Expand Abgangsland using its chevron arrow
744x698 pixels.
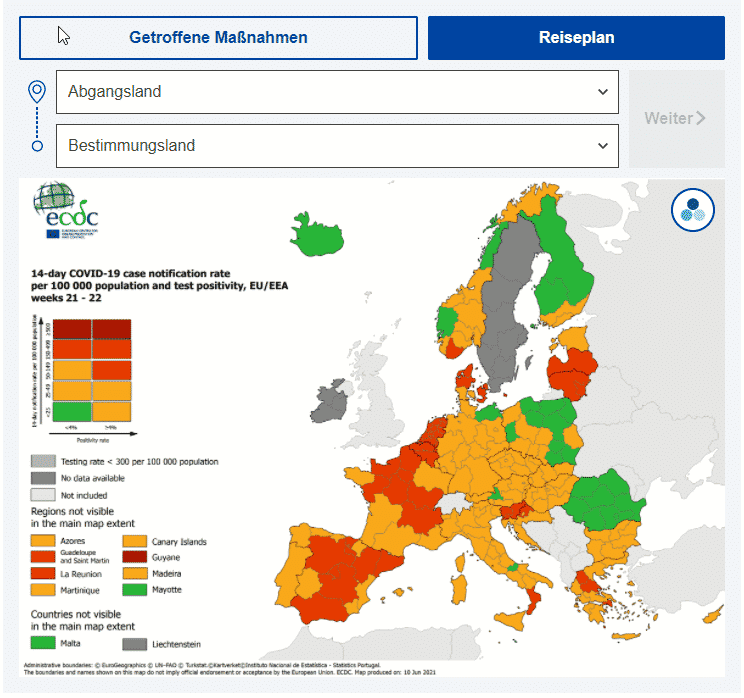coord(602,92)
